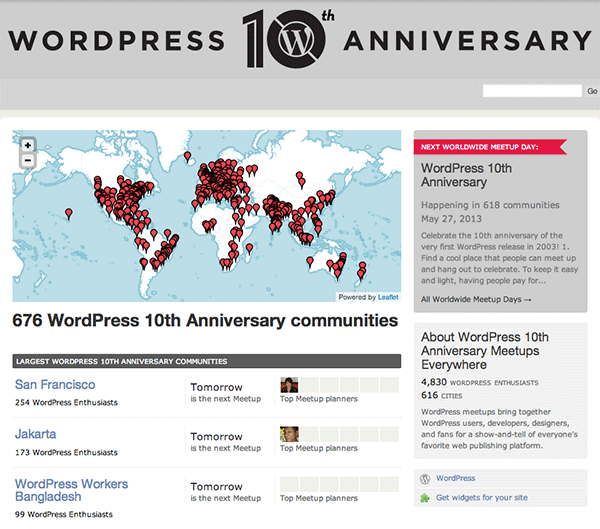The image size is (600, 529).
Task: Click the WordPress logo inside the 10th emblem
Action: [x=297, y=40]
